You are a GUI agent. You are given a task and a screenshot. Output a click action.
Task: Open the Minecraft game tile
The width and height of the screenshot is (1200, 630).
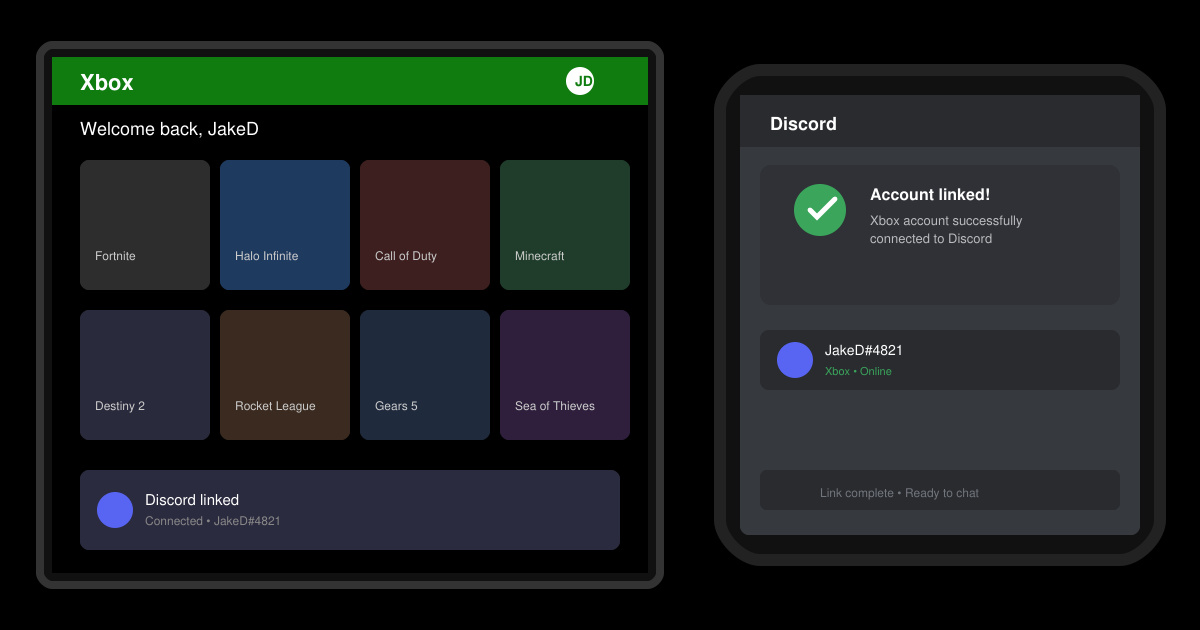point(565,225)
